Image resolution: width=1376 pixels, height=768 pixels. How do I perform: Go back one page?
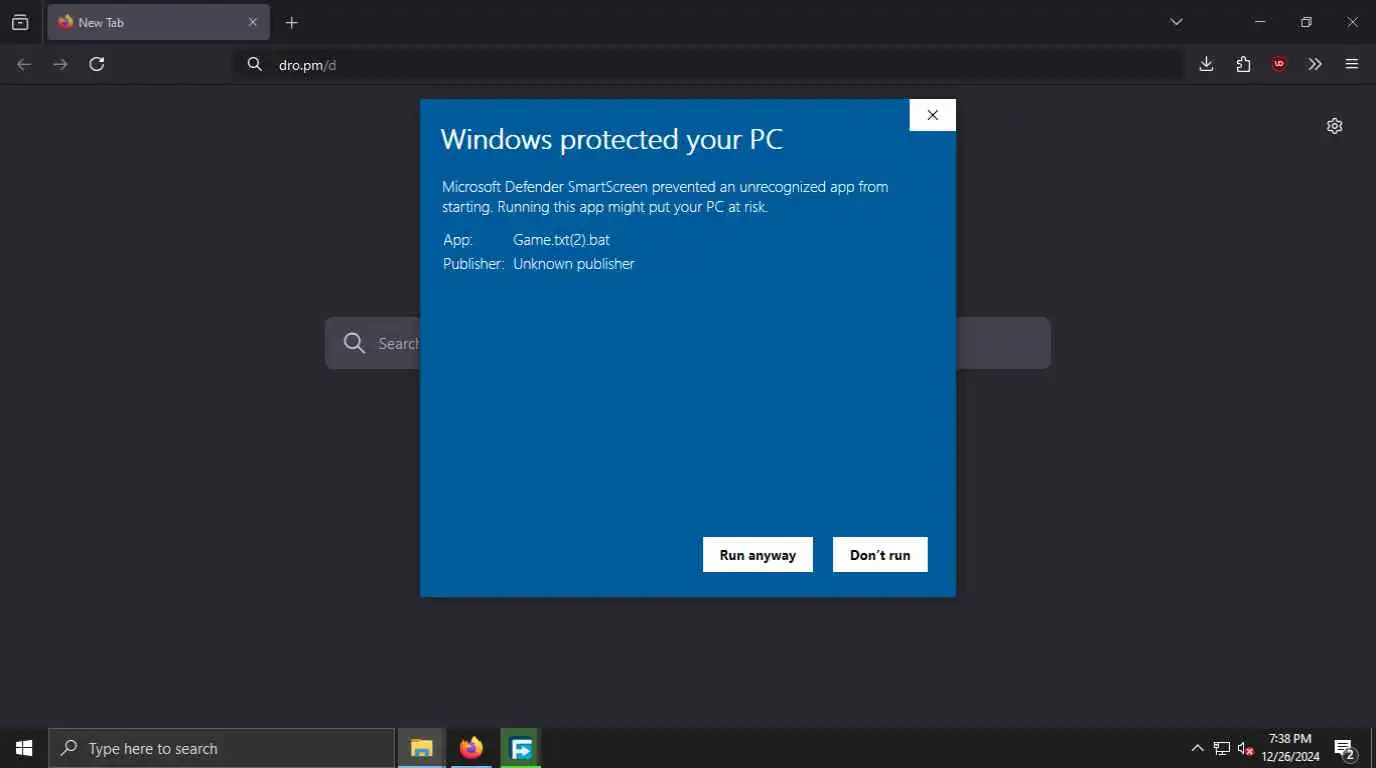click(24, 64)
